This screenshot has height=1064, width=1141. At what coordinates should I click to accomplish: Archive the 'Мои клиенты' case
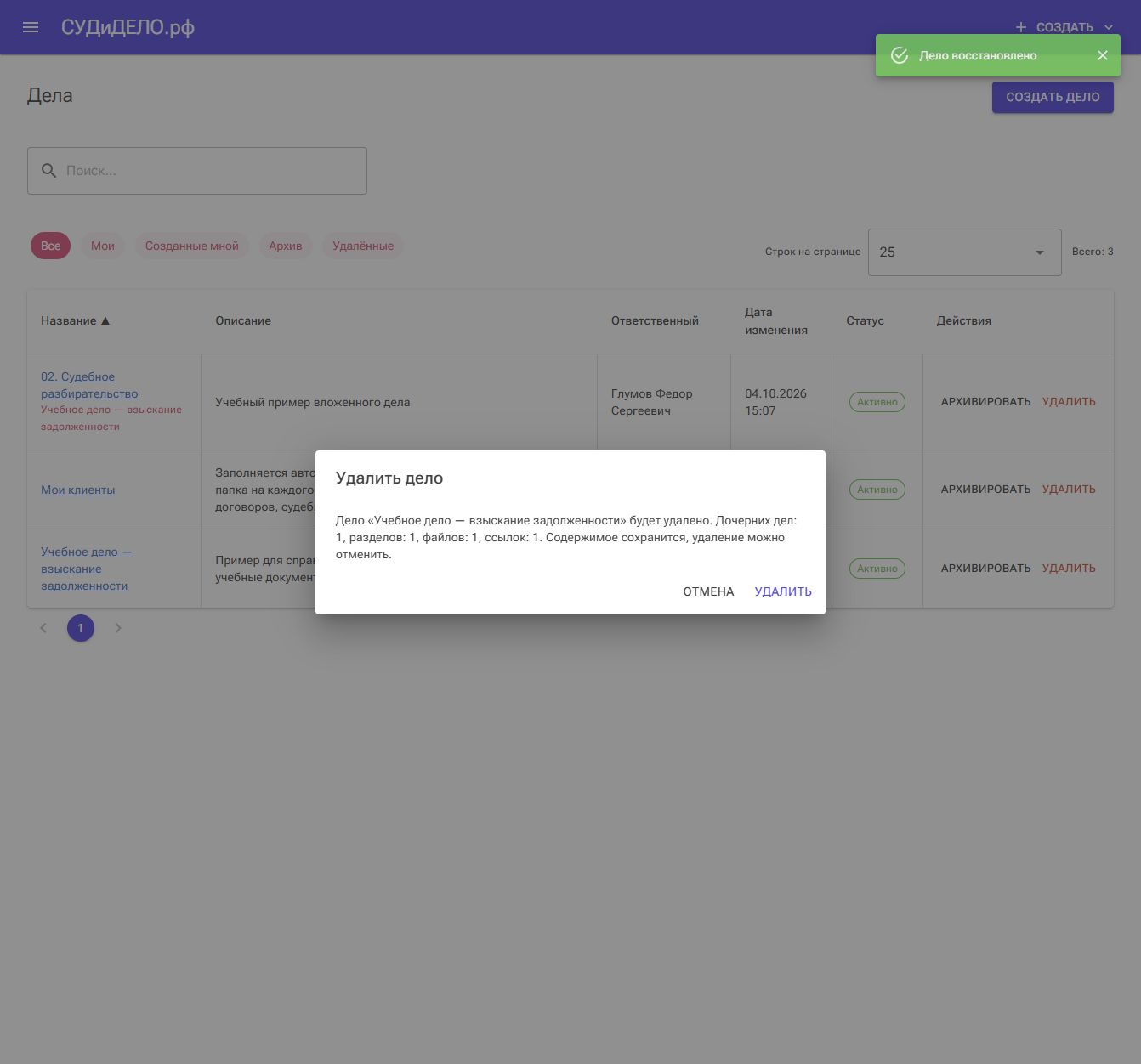pyautogui.click(x=985, y=490)
